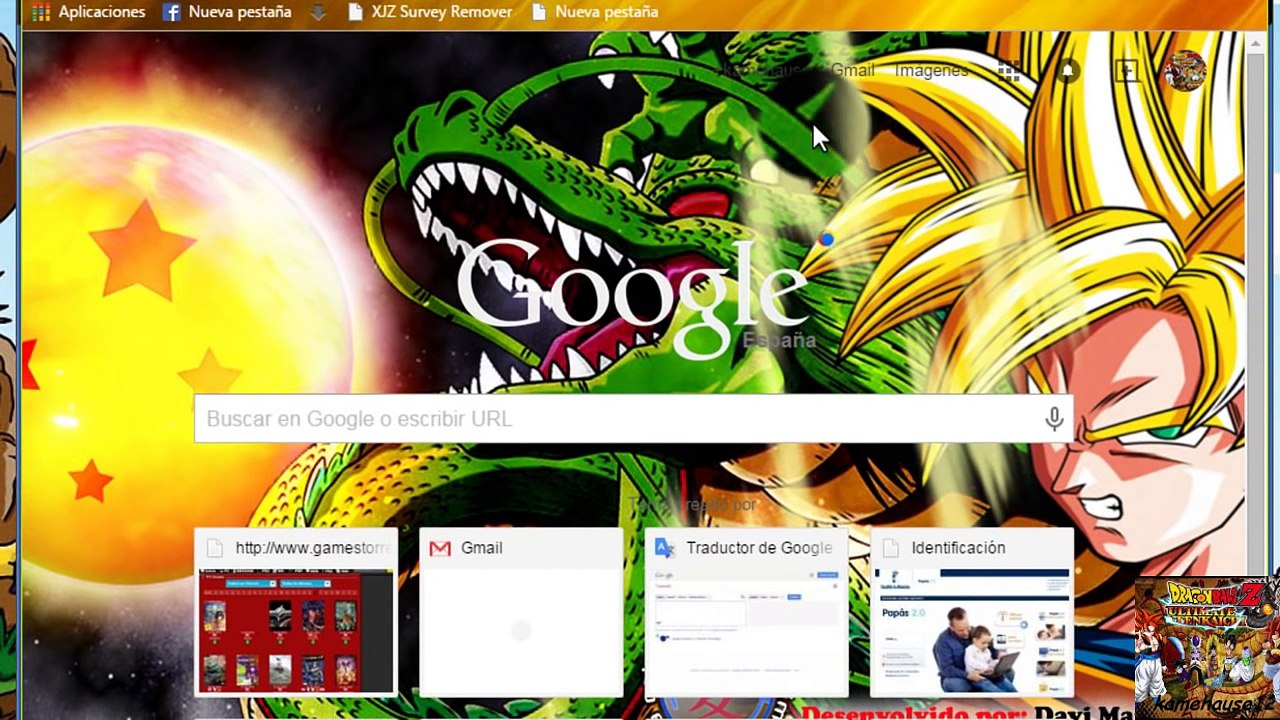
Task: Open the Imágenes link
Action: point(931,71)
